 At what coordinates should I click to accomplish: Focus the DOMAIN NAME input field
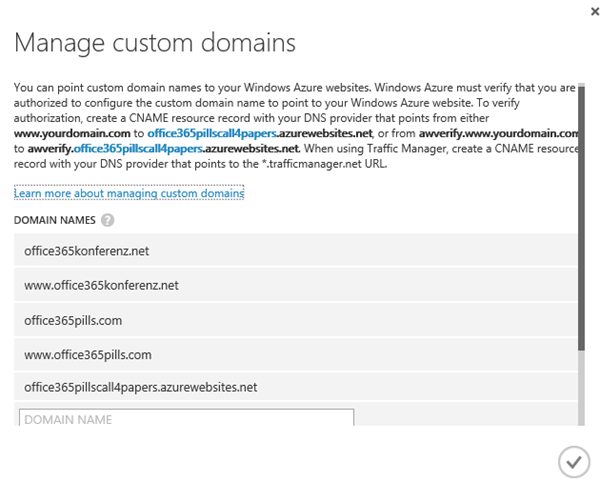pos(186,418)
